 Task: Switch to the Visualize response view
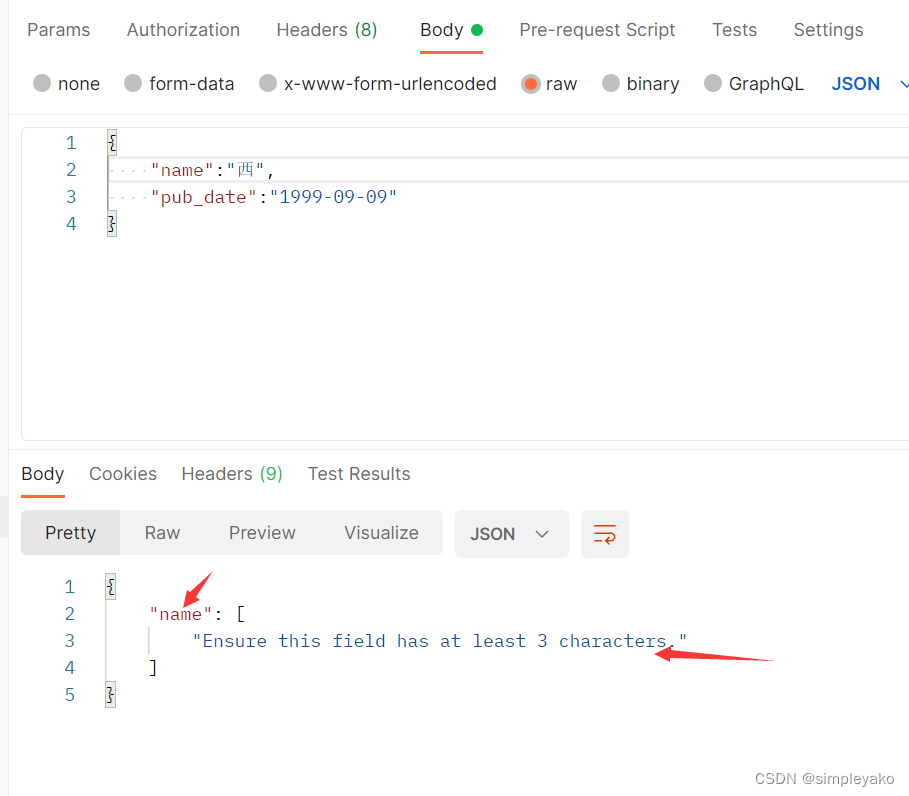[381, 533]
